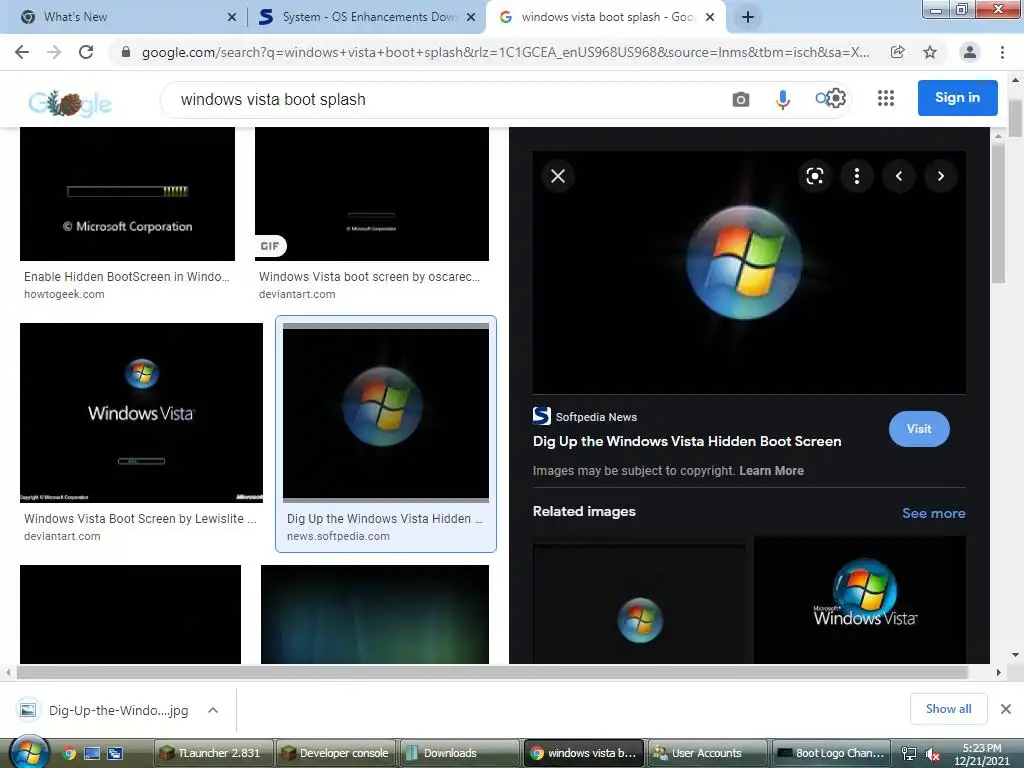Open Boot Logo Chan... taskbar window
This screenshot has height=768, width=1024.
pos(831,753)
